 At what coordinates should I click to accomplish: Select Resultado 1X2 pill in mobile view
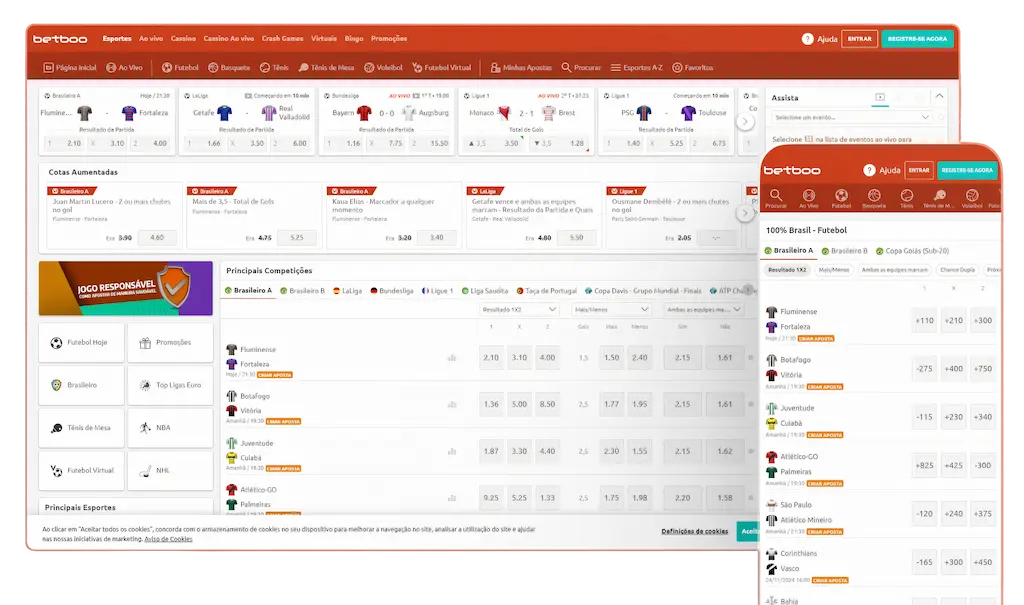787,270
